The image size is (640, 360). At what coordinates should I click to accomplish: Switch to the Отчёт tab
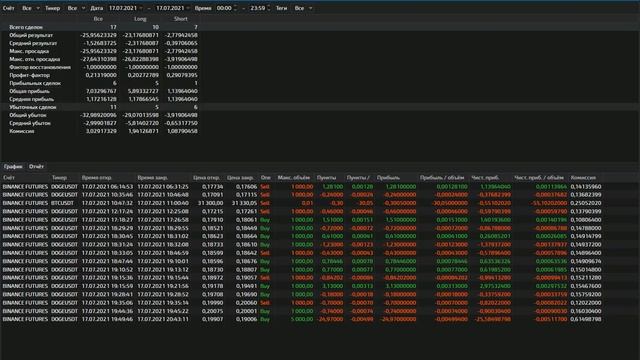point(36,167)
